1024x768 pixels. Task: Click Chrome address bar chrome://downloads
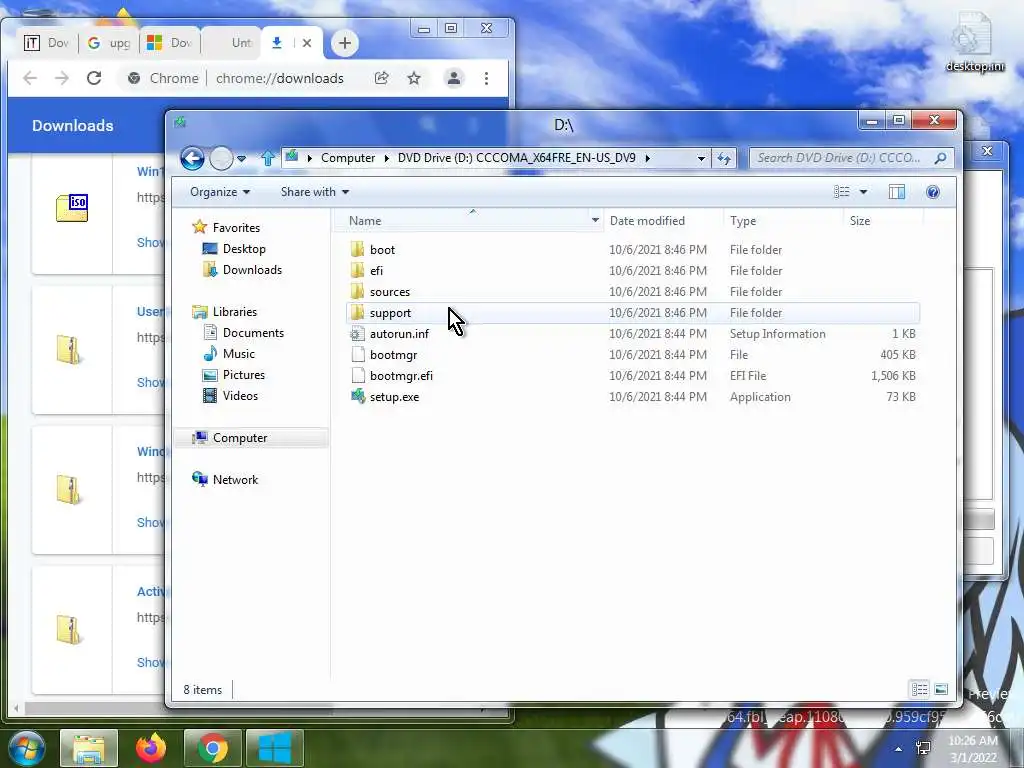pos(280,78)
